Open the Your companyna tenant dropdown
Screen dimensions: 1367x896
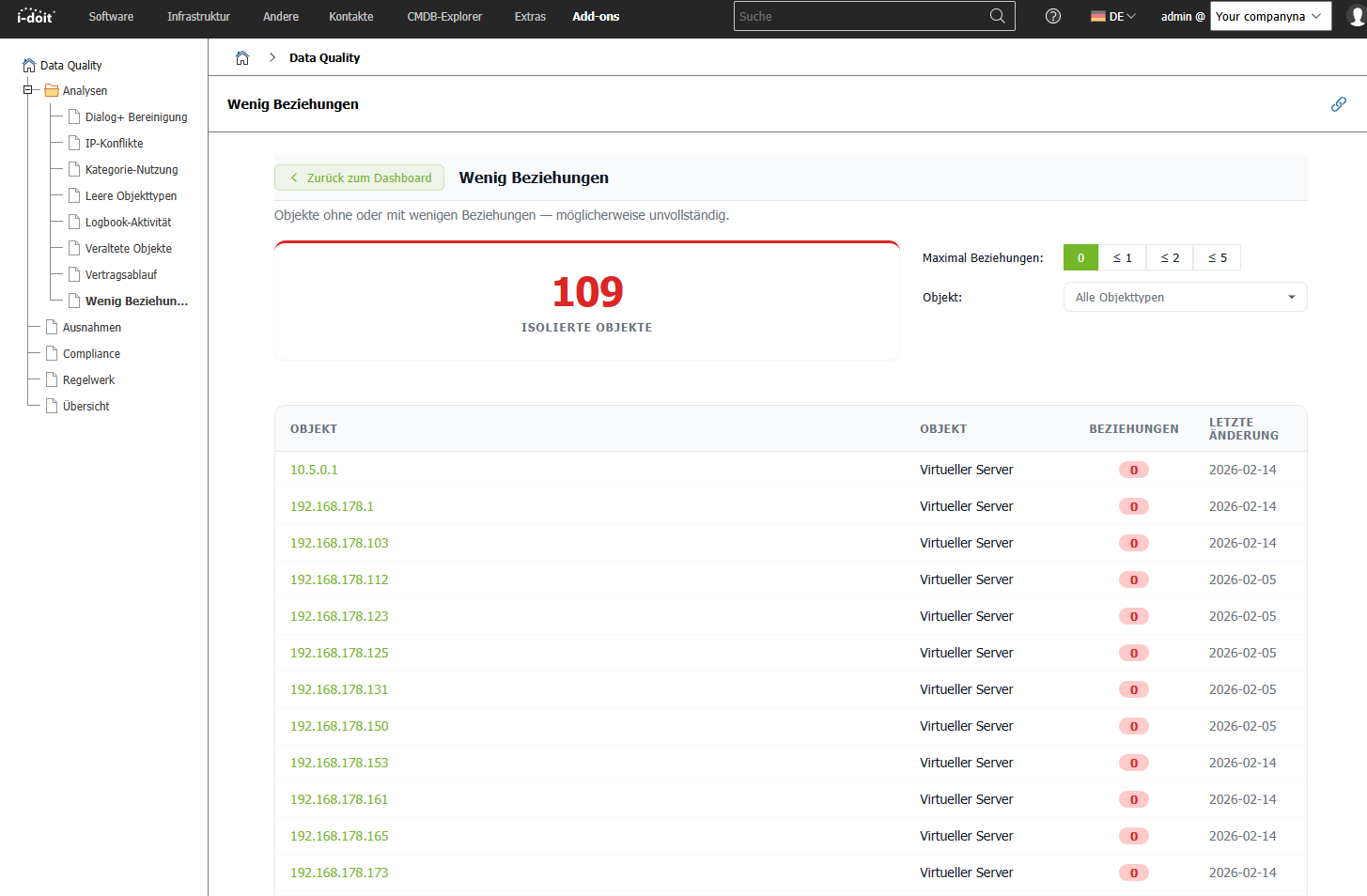[x=1270, y=16]
